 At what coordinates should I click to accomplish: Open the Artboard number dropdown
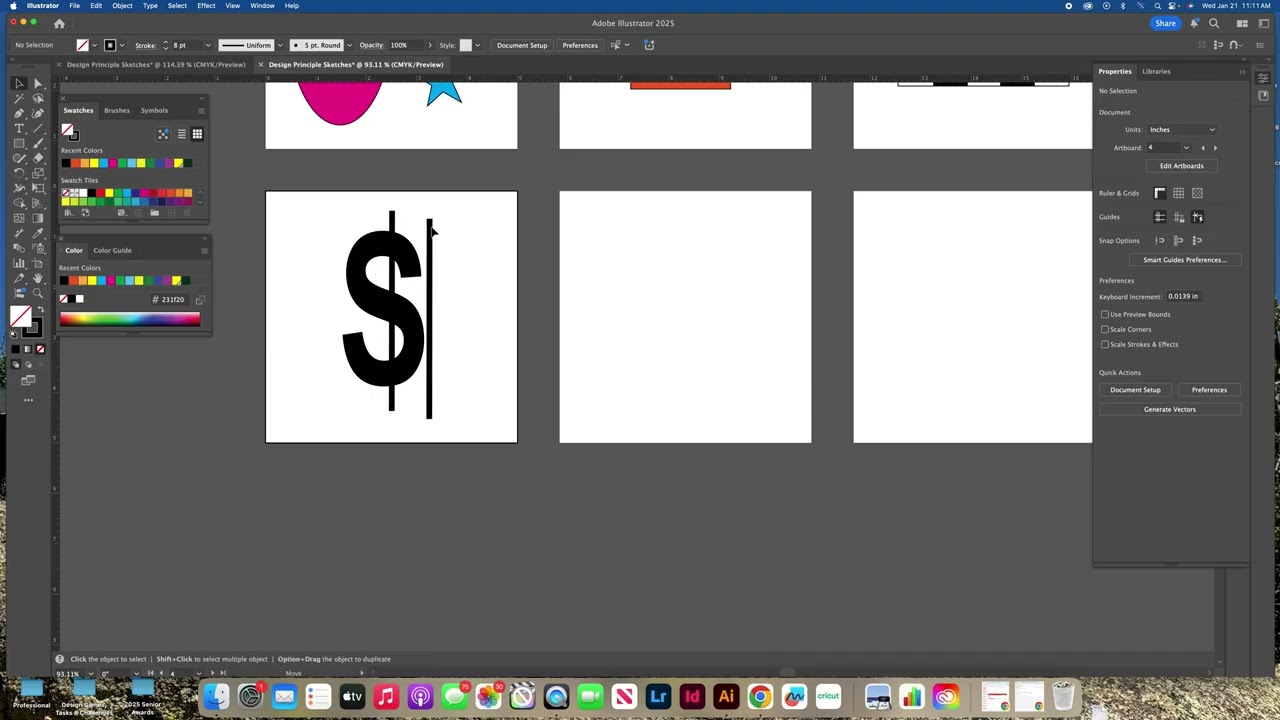(x=1186, y=148)
